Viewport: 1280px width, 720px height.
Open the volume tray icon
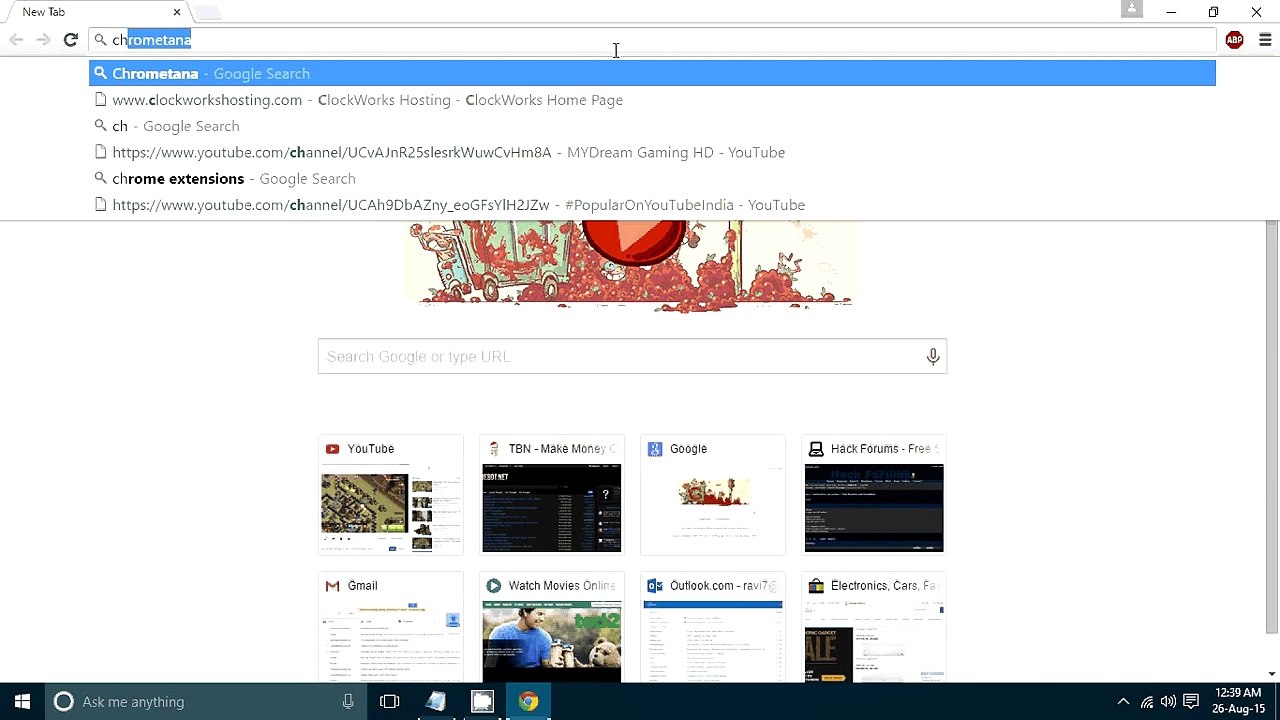coord(1168,702)
